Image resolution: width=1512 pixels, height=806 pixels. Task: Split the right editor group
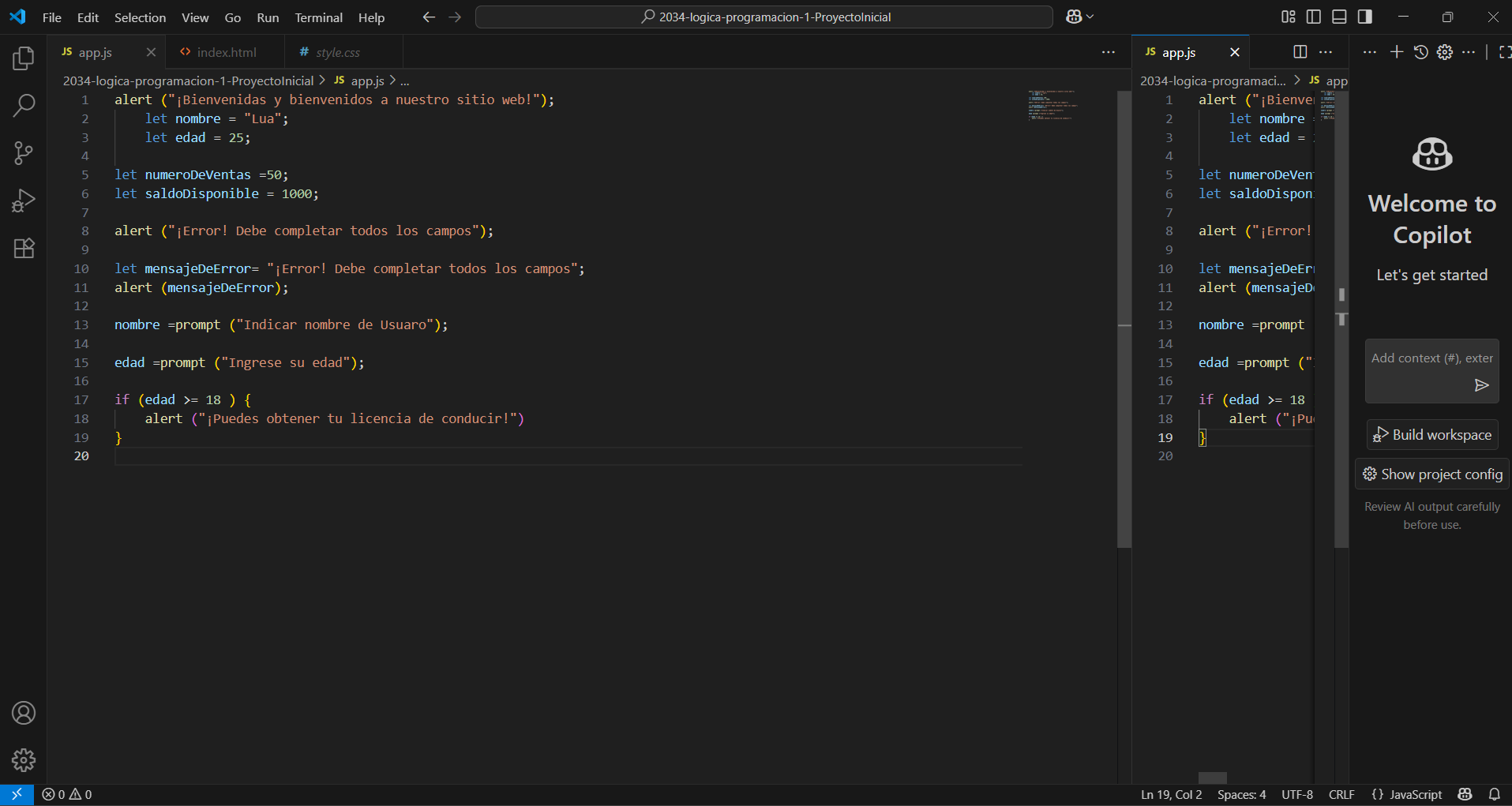point(1300,52)
